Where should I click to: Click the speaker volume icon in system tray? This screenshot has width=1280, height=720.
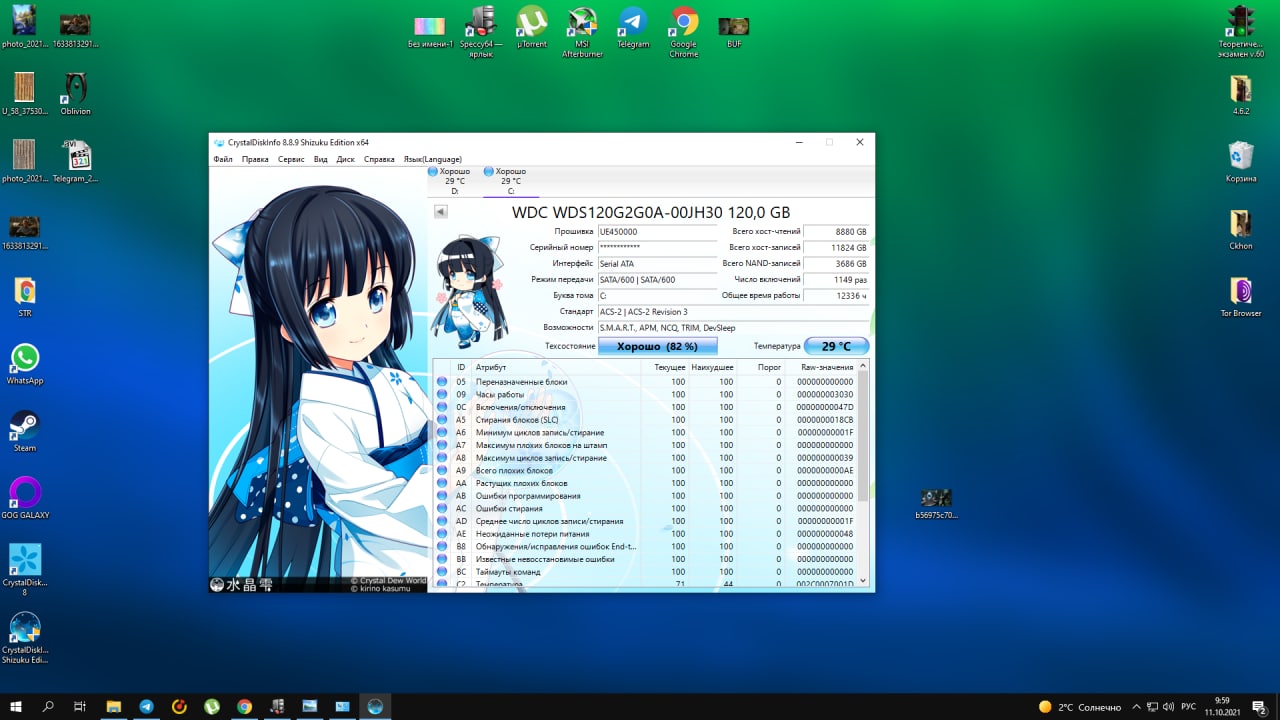point(1169,706)
